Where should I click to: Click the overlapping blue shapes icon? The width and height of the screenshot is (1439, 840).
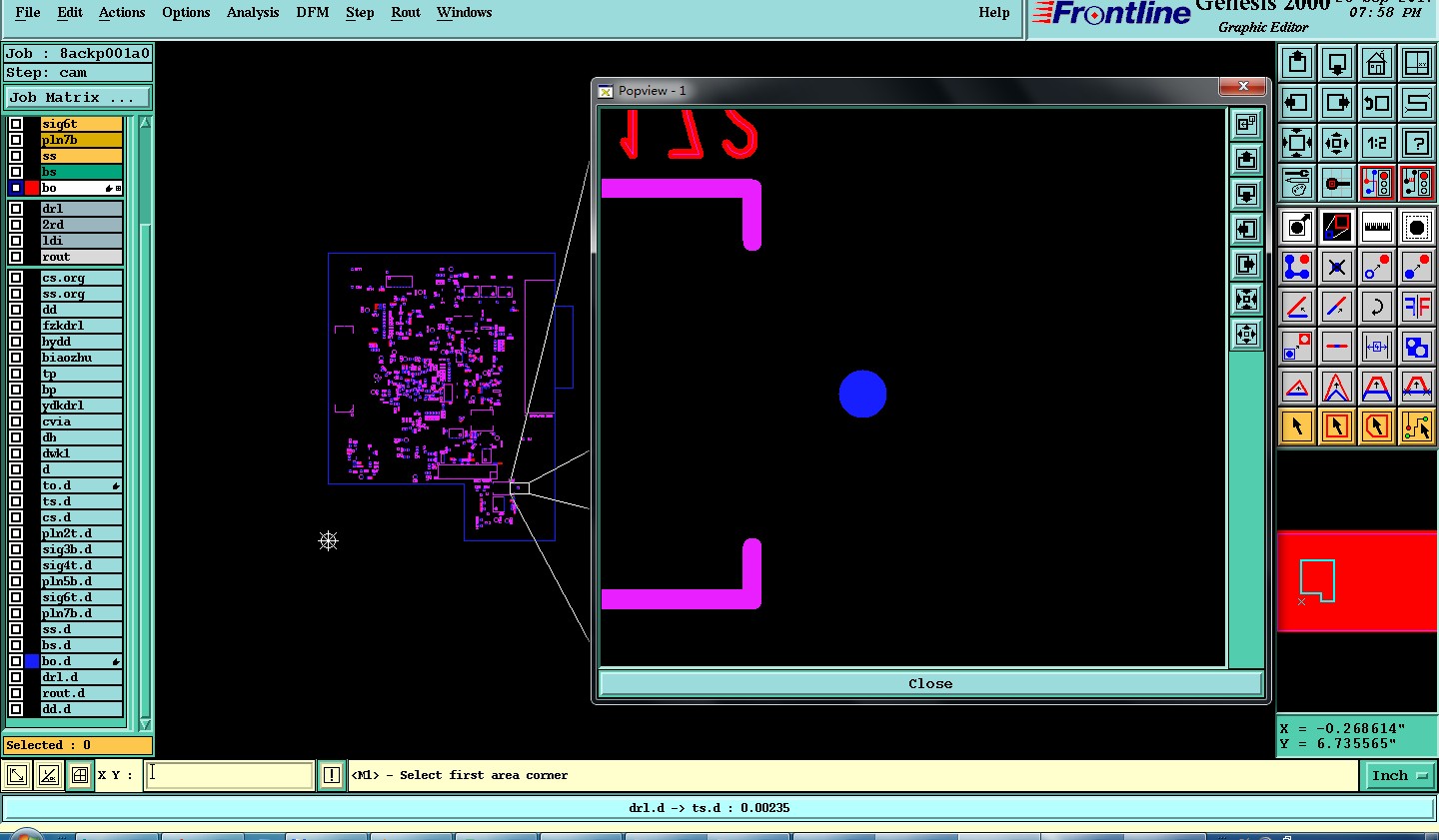point(1417,348)
